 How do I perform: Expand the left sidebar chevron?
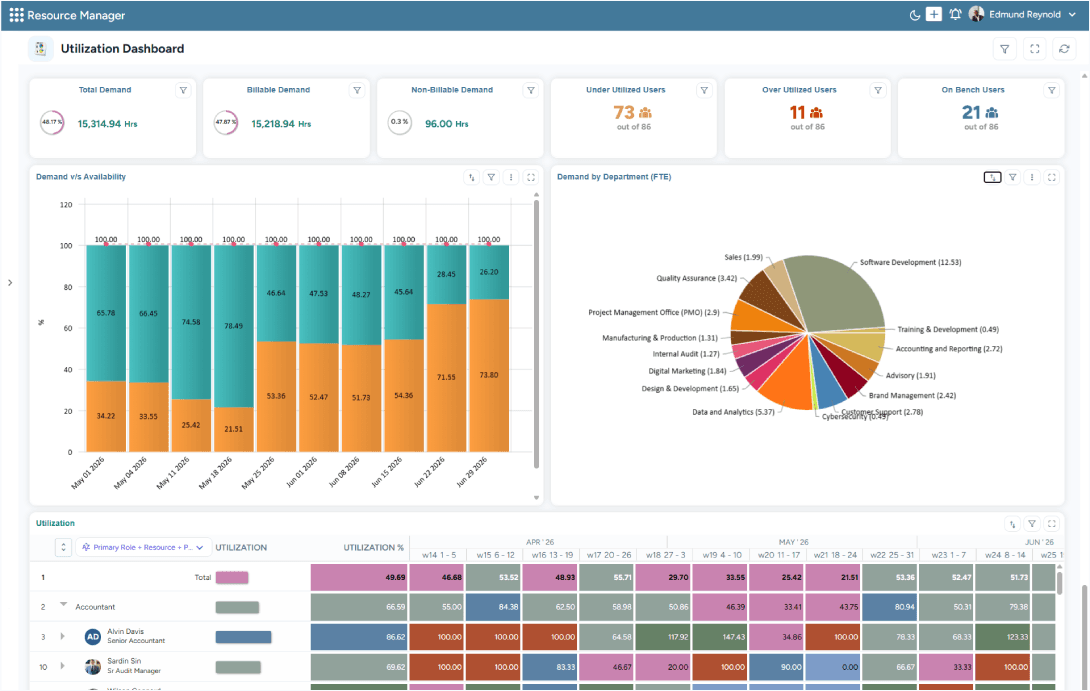point(10,283)
